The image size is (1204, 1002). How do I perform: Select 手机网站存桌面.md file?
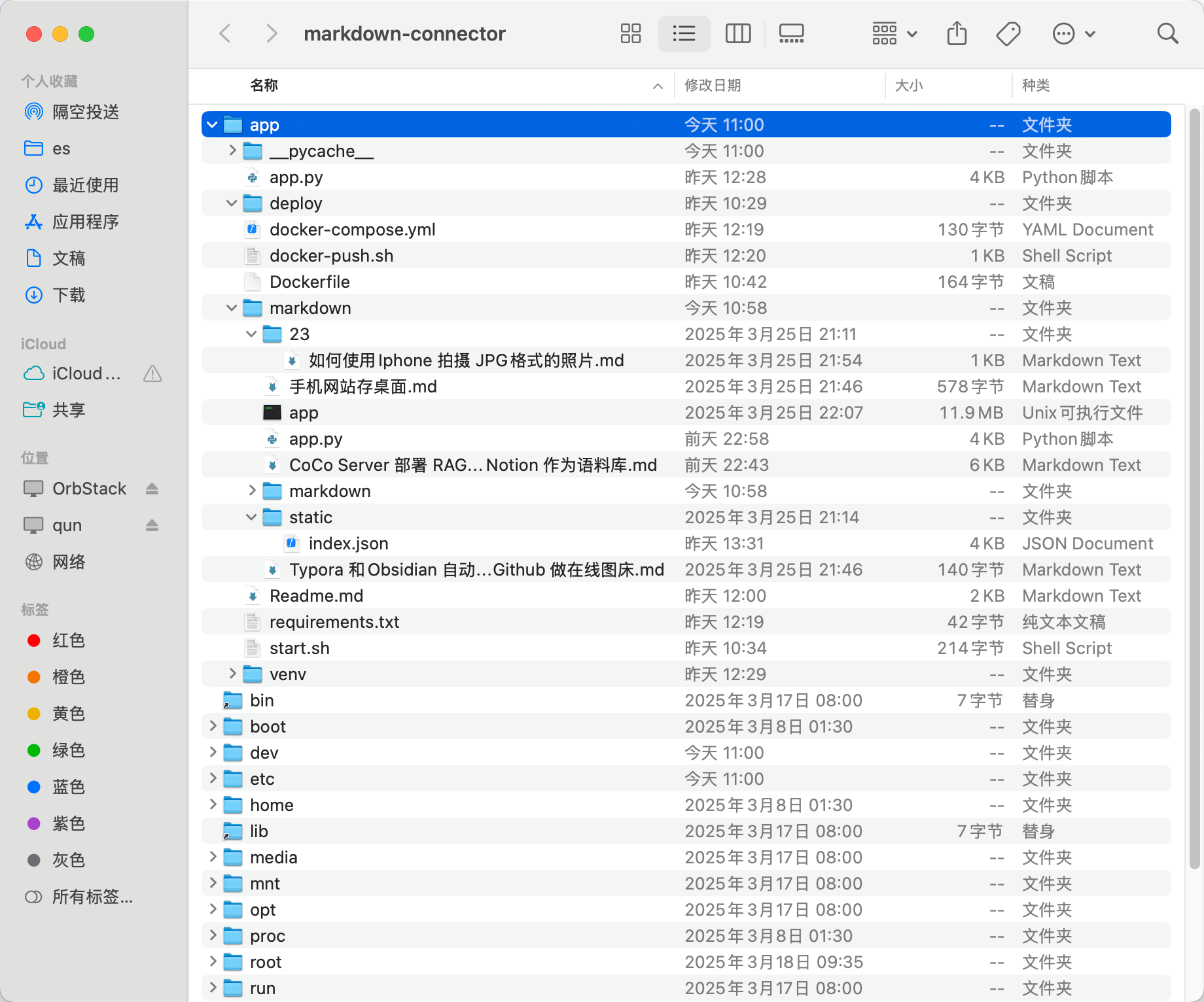686,387
